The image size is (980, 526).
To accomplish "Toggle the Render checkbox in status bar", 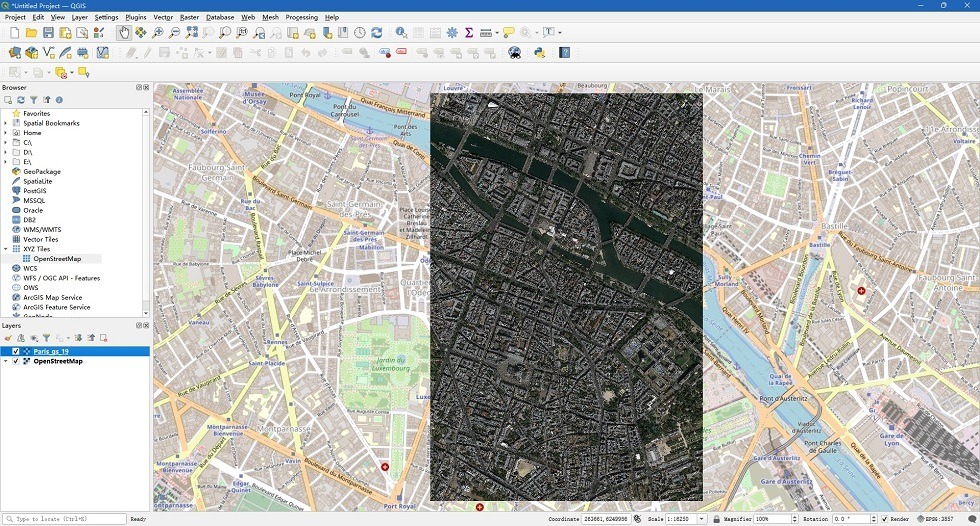I will tap(885, 519).
